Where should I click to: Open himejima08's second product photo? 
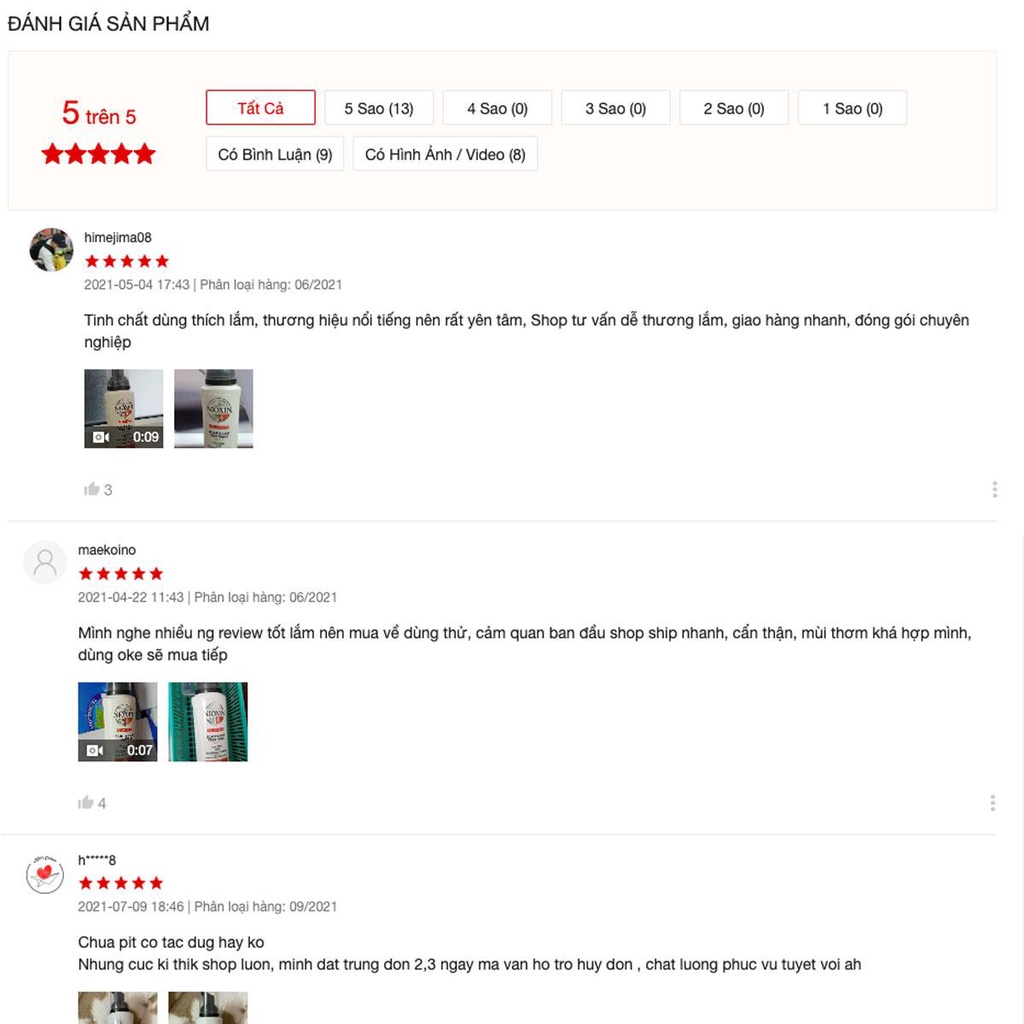click(214, 409)
